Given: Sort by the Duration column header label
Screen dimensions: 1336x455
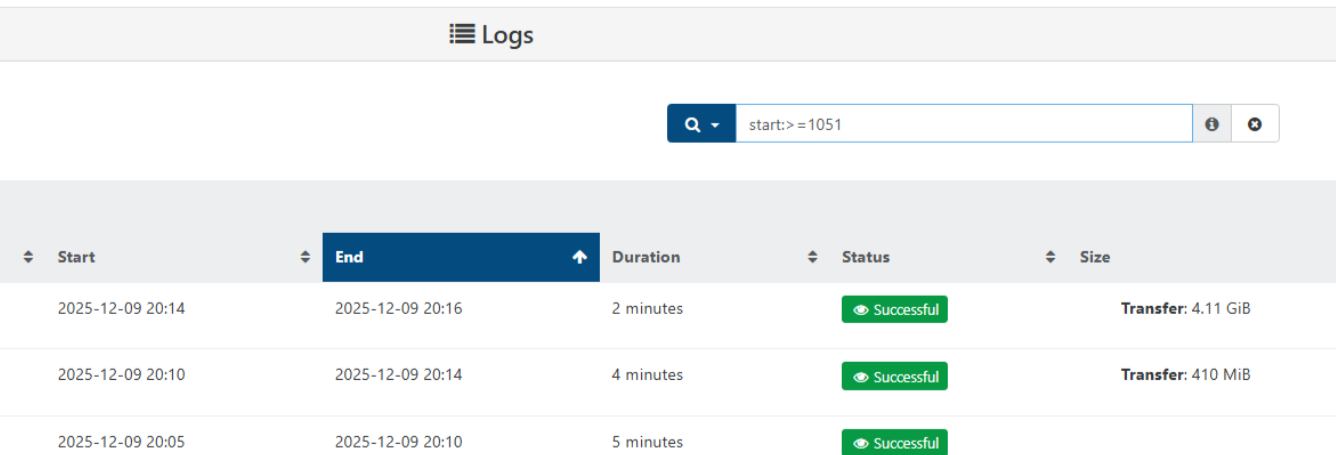Looking at the screenshot, I should (x=646, y=257).
